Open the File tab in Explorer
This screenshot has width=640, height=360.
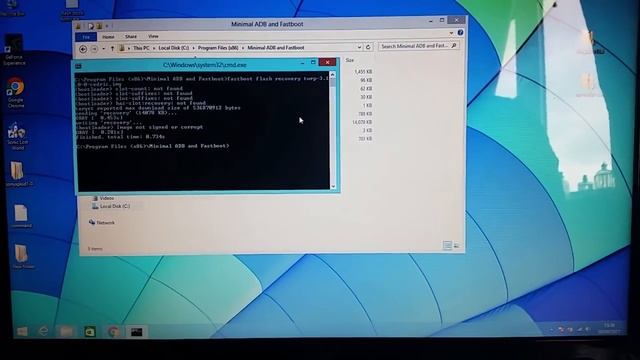point(86,37)
